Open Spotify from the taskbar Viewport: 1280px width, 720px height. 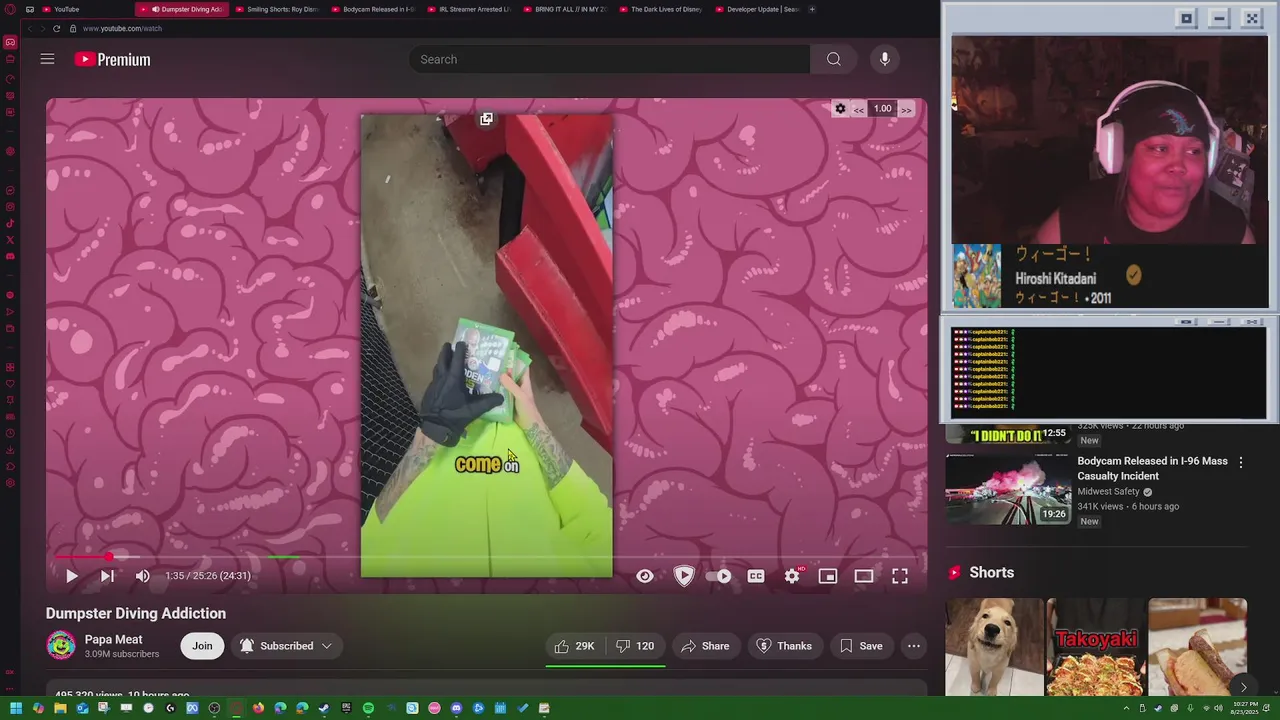click(x=368, y=708)
